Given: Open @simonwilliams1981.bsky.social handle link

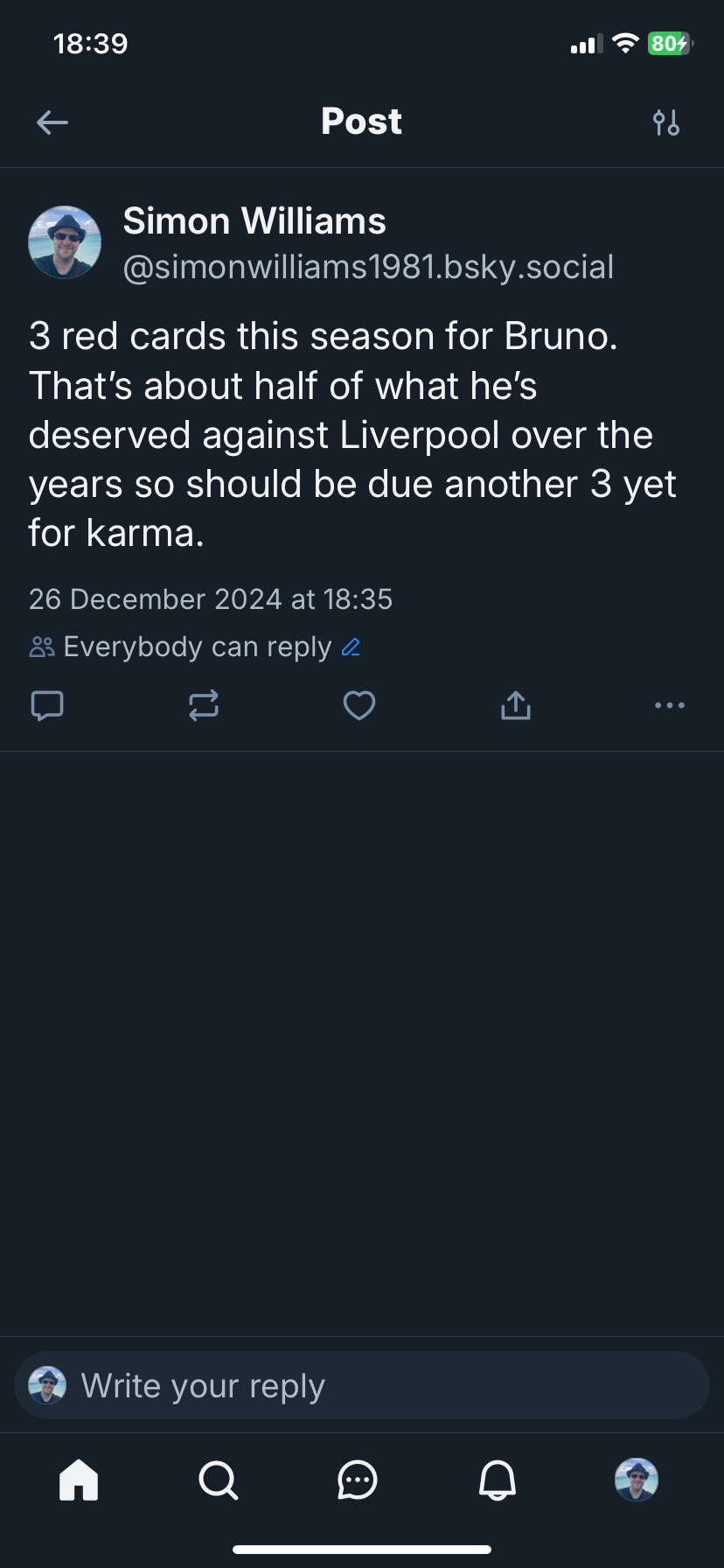Looking at the screenshot, I should click(368, 267).
